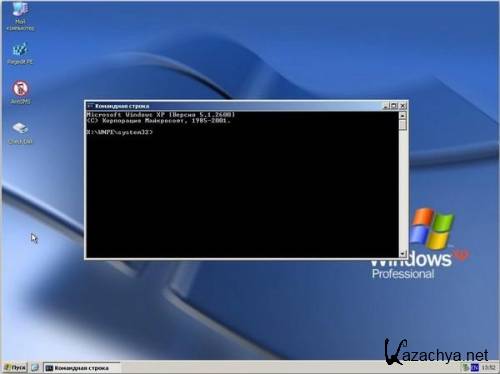Click the Командная строка window title bar
The width and height of the screenshot is (500, 374).
pyautogui.click(x=233, y=106)
